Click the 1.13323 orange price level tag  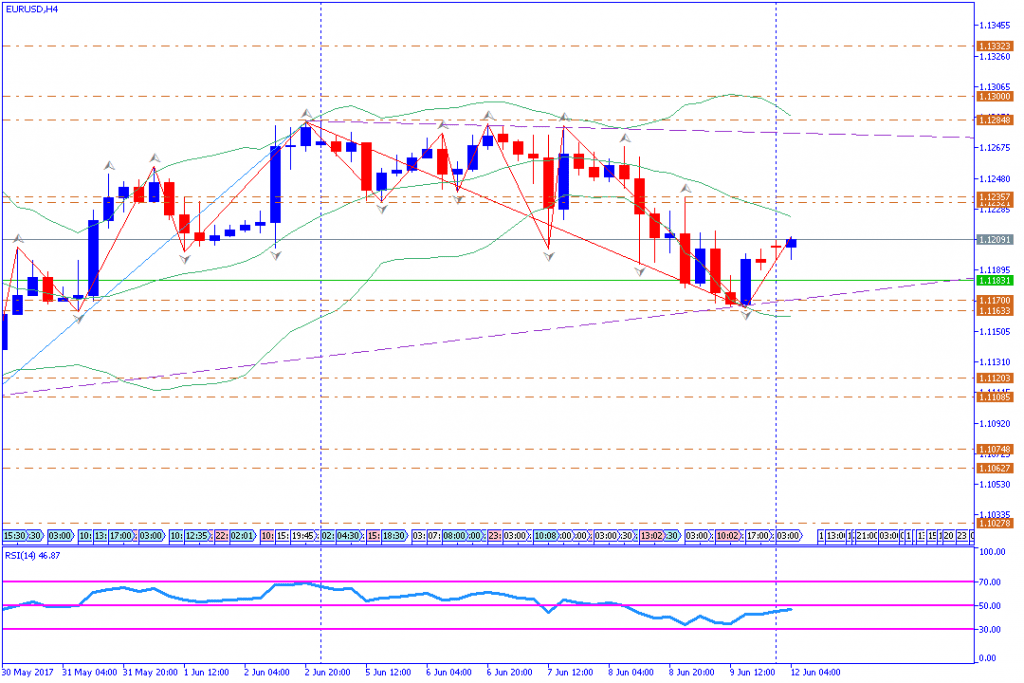pos(995,46)
